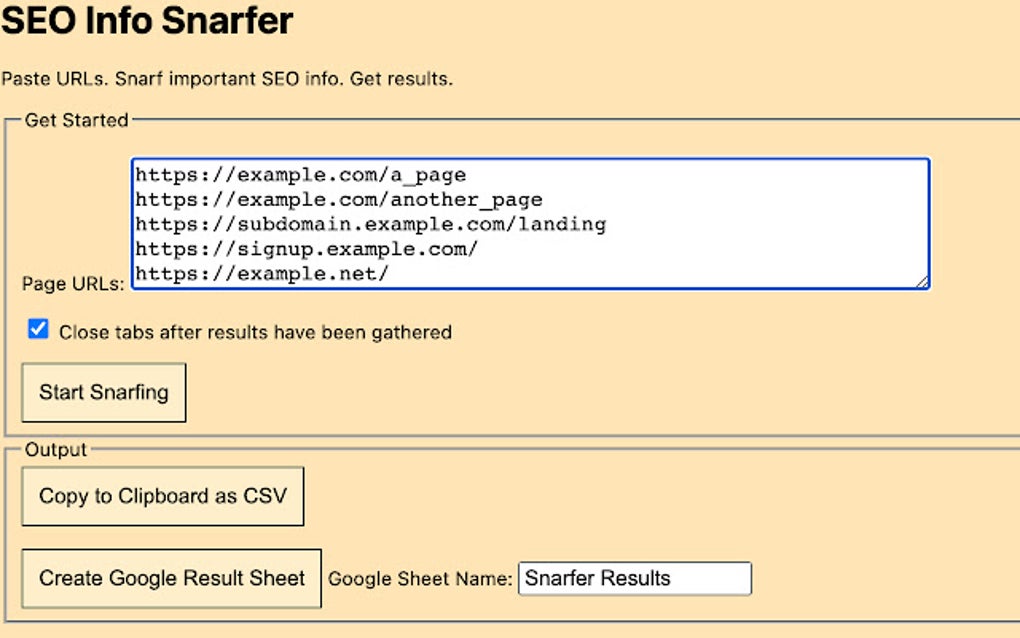This screenshot has height=638, width=1020.
Task: Click the 'Output' section legend
Action: [56, 450]
